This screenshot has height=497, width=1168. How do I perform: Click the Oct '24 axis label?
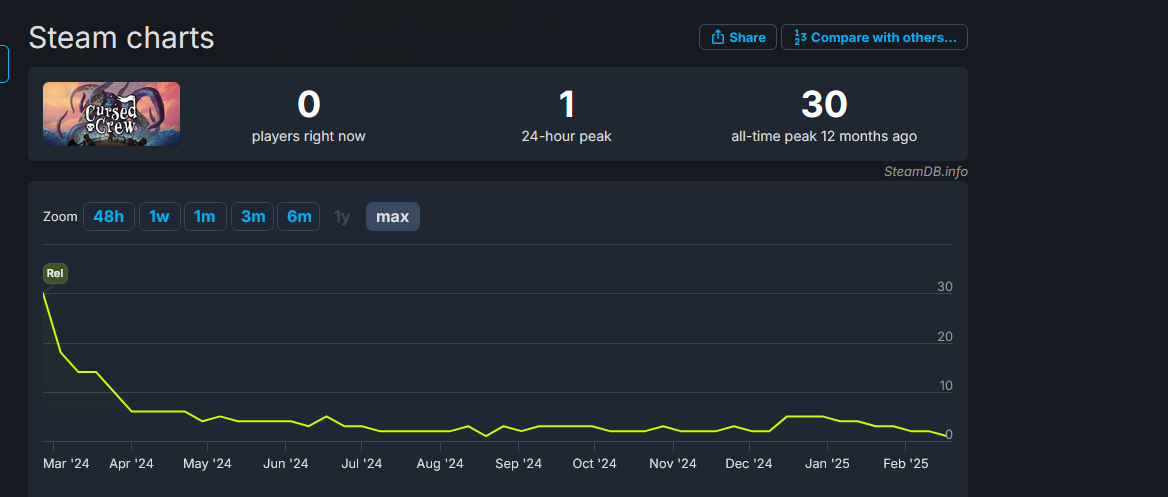coord(594,463)
